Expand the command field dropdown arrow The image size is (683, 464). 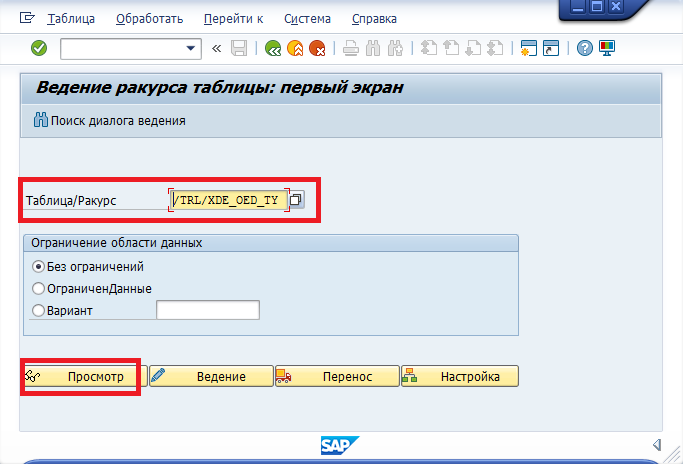(192, 48)
